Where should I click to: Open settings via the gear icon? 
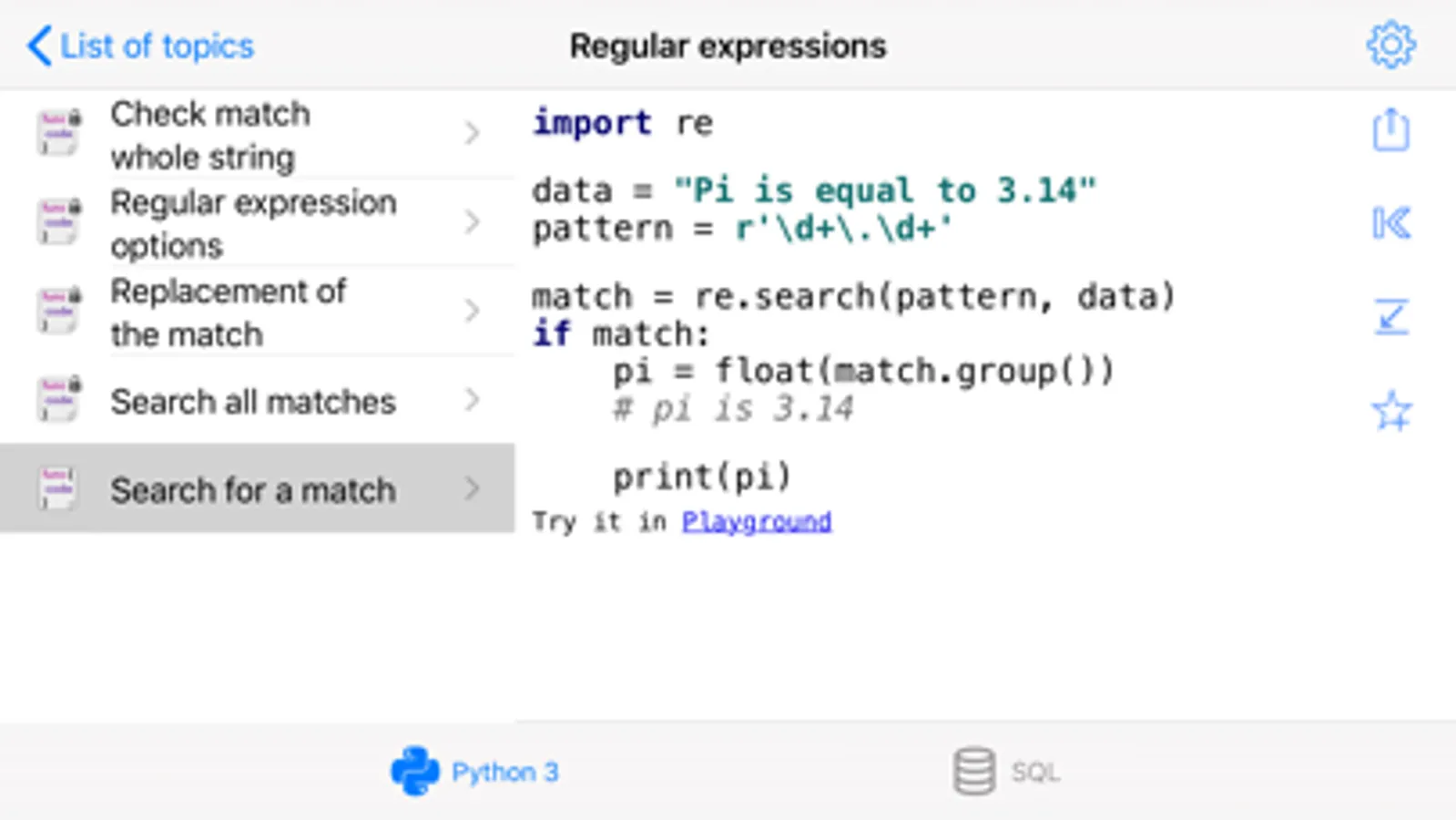[x=1390, y=45]
